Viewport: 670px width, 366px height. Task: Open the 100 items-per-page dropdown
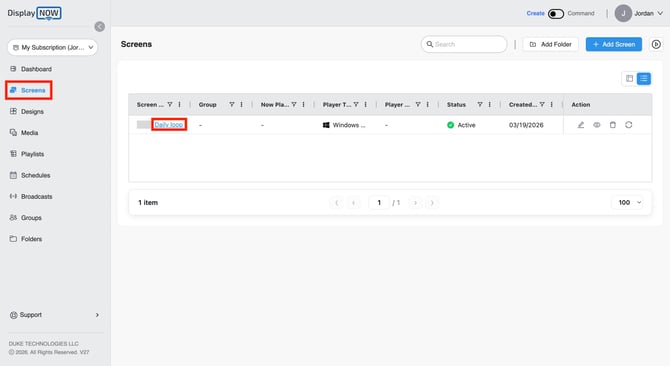pos(628,202)
